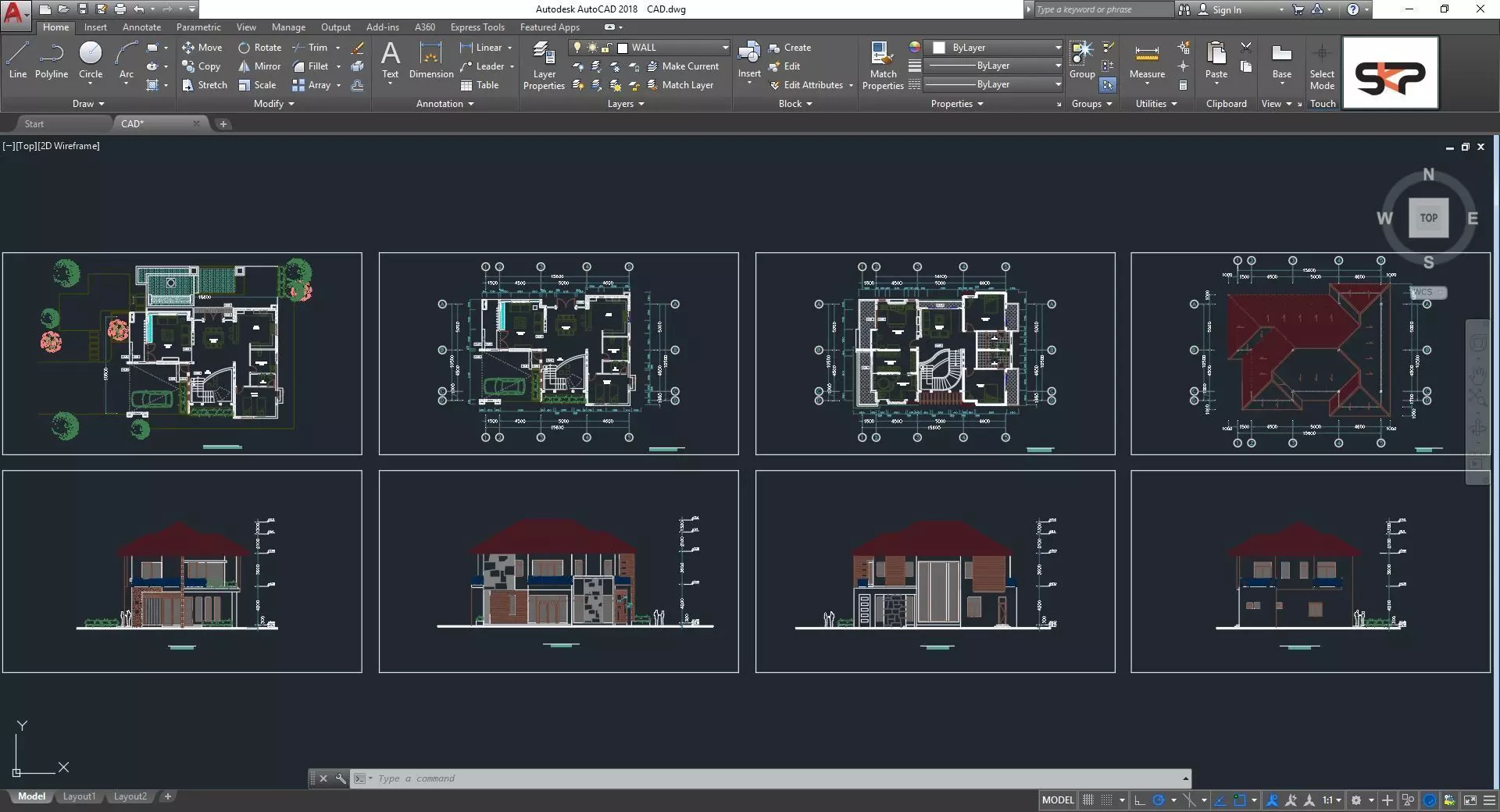Select the Polyline tool

(52, 60)
